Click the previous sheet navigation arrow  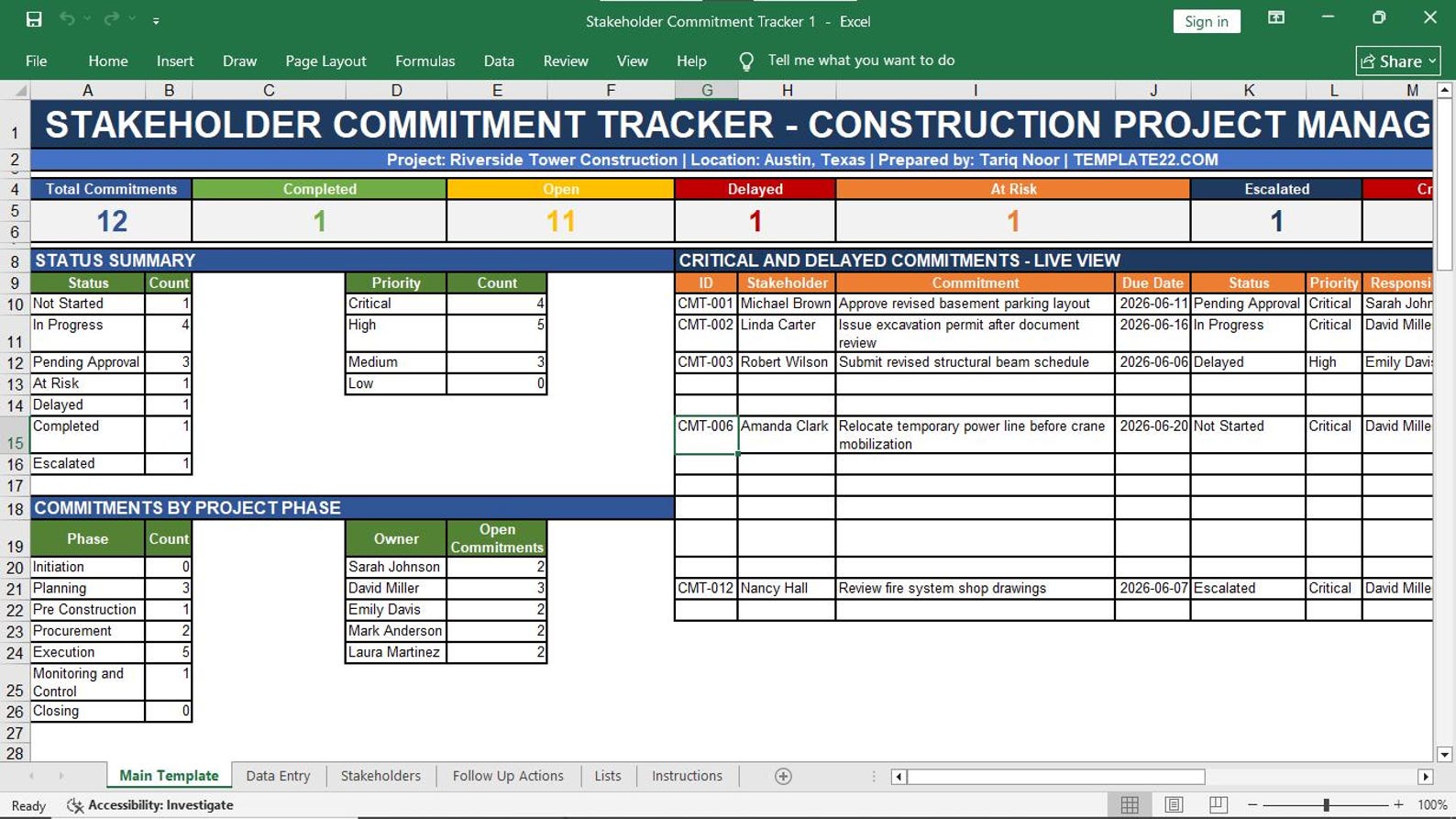tap(31, 776)
